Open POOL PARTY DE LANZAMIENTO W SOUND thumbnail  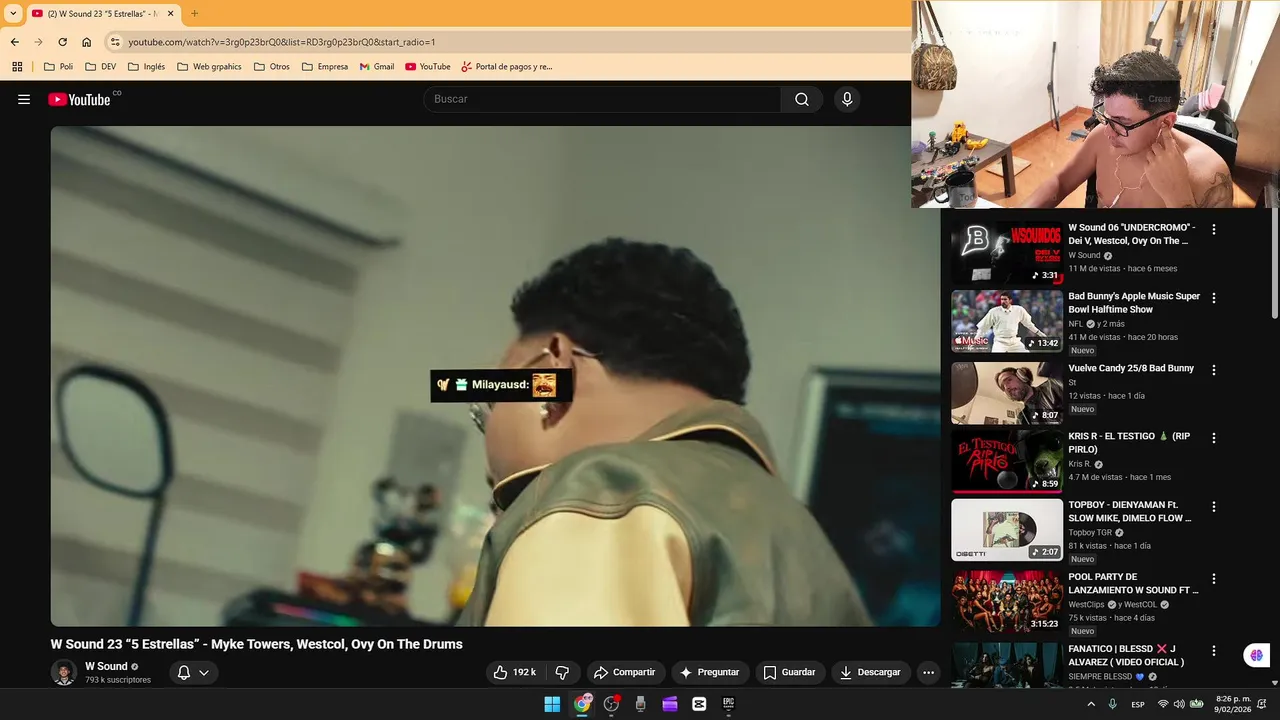point(1007,601)
